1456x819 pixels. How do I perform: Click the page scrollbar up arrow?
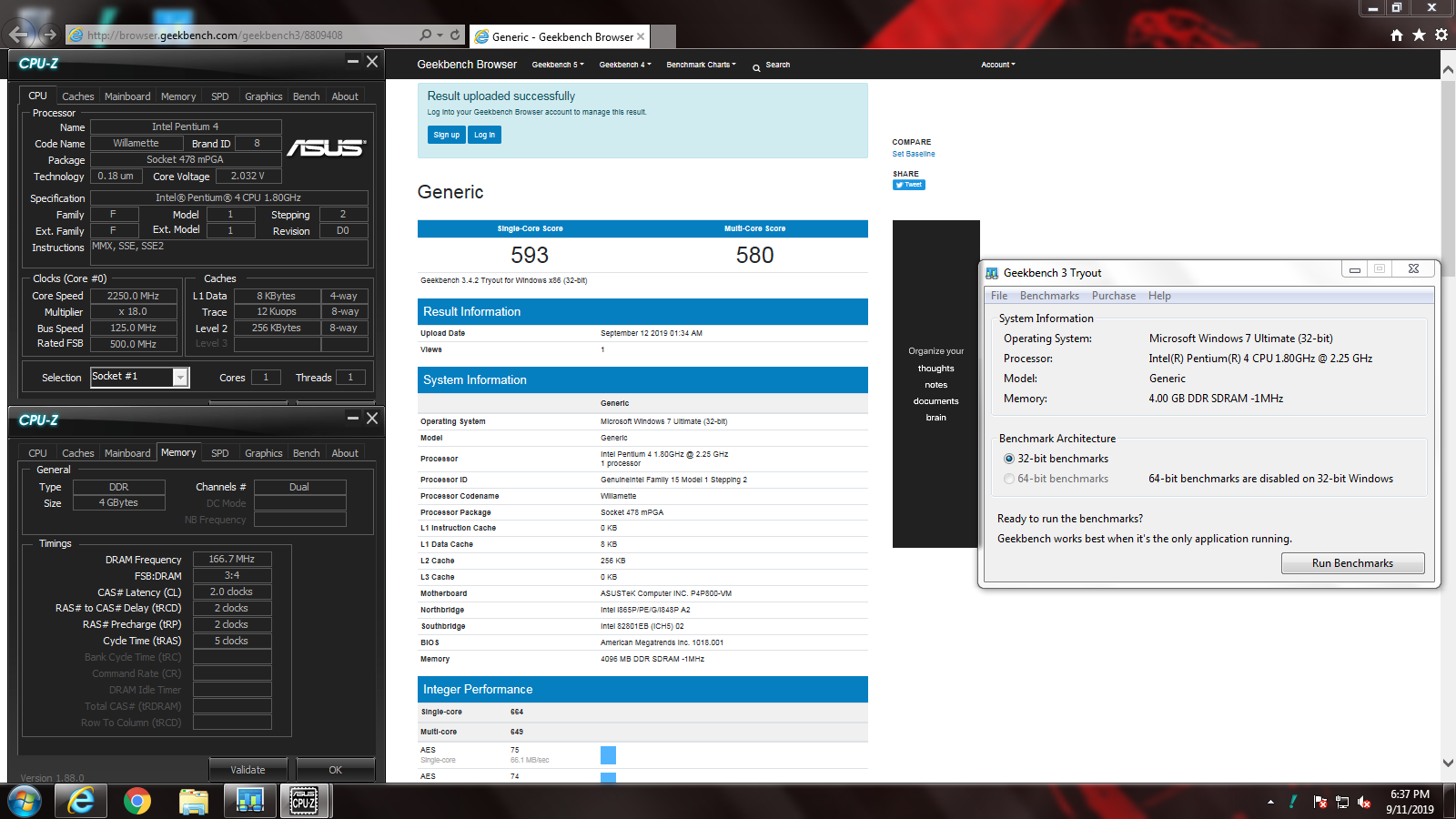coord(1448,70)
